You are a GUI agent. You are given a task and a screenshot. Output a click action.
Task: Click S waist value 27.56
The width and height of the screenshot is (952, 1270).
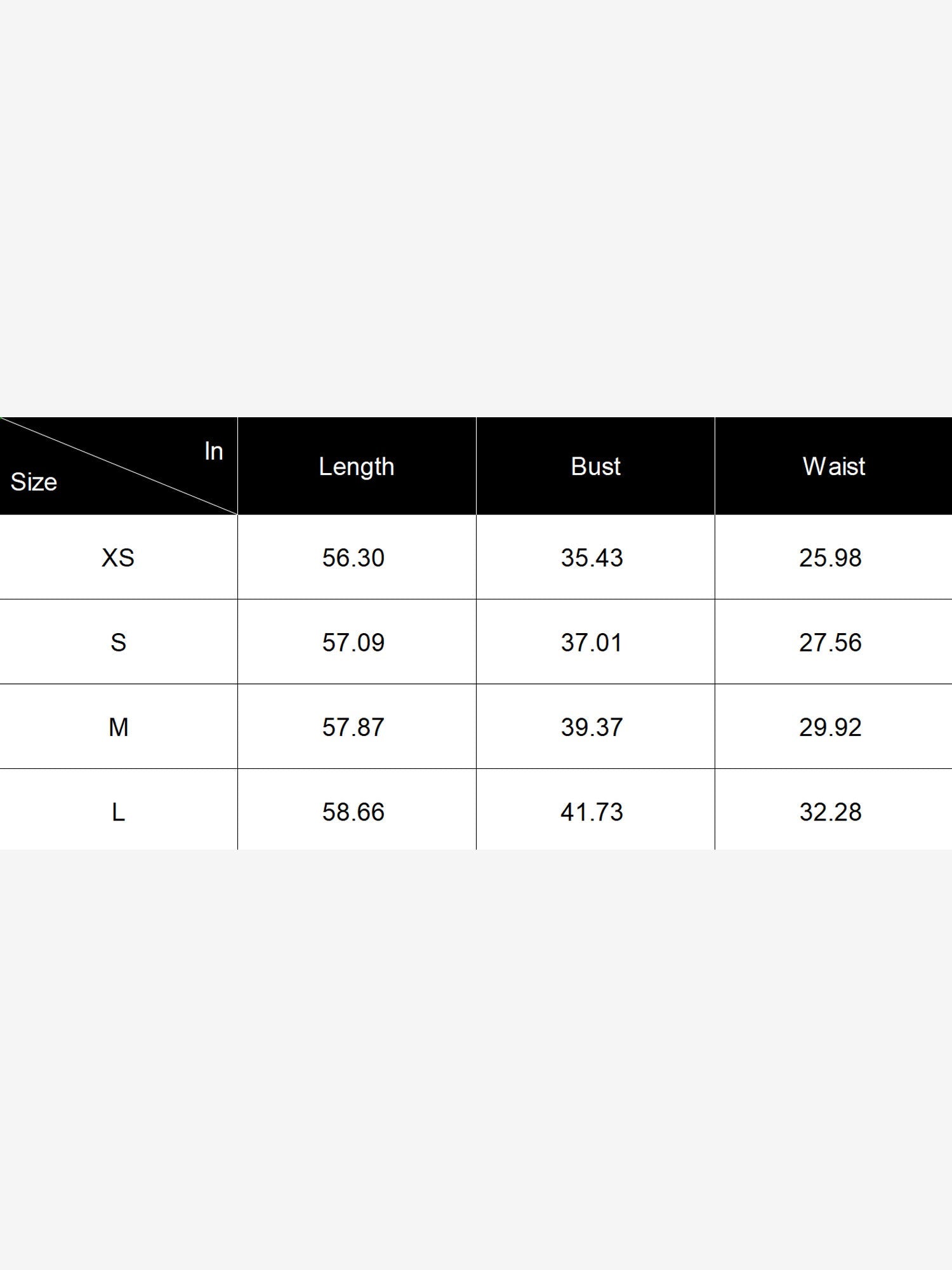tap(830, 643)
